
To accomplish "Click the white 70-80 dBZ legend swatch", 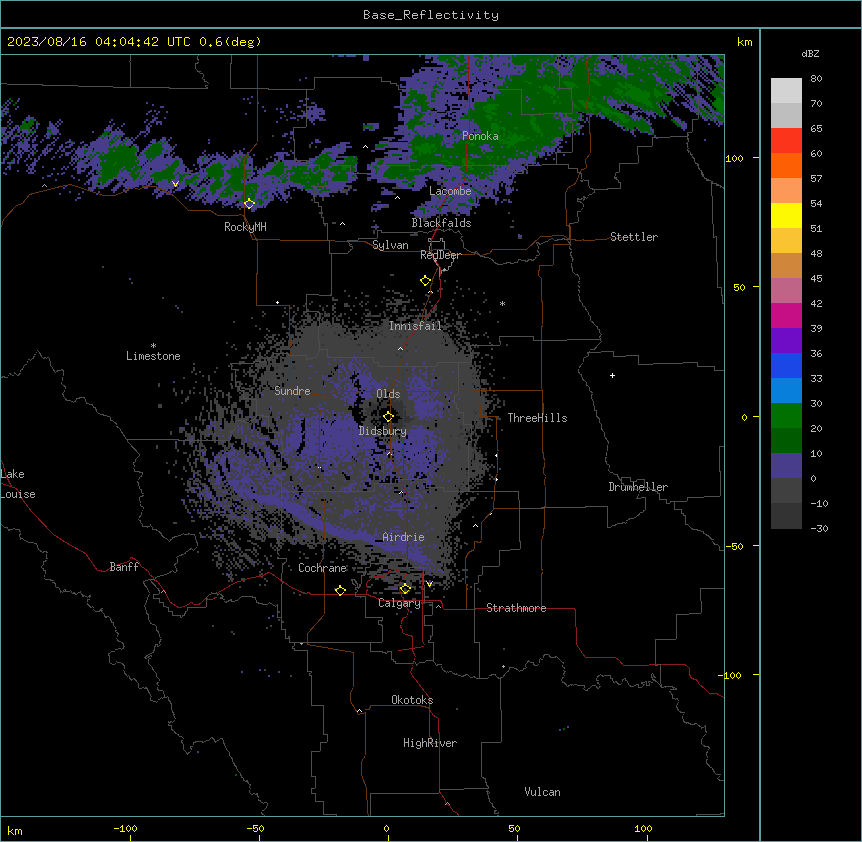I will [x=786, y=91].
